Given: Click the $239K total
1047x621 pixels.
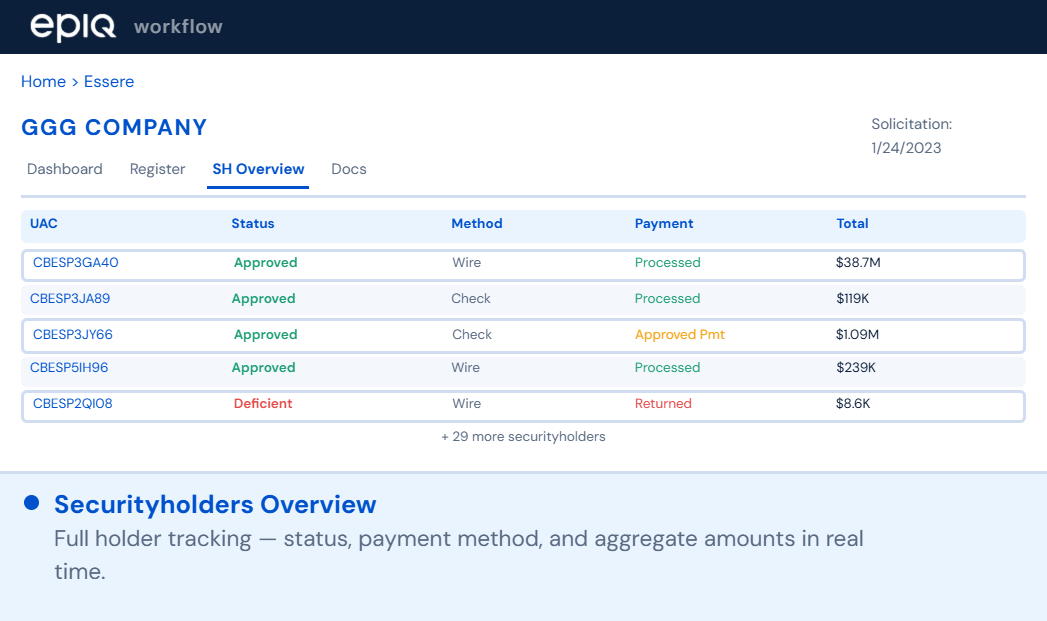Looking at the screenshot, I should click(856, 367).
